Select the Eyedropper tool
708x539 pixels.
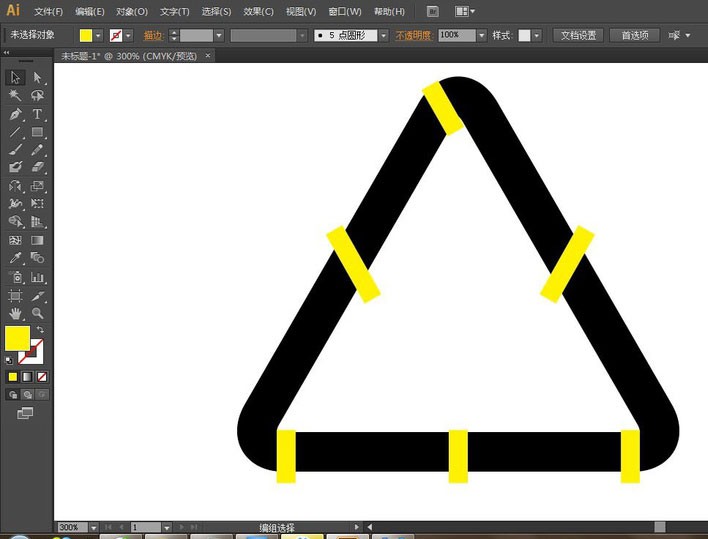click(x=16, y=258)
